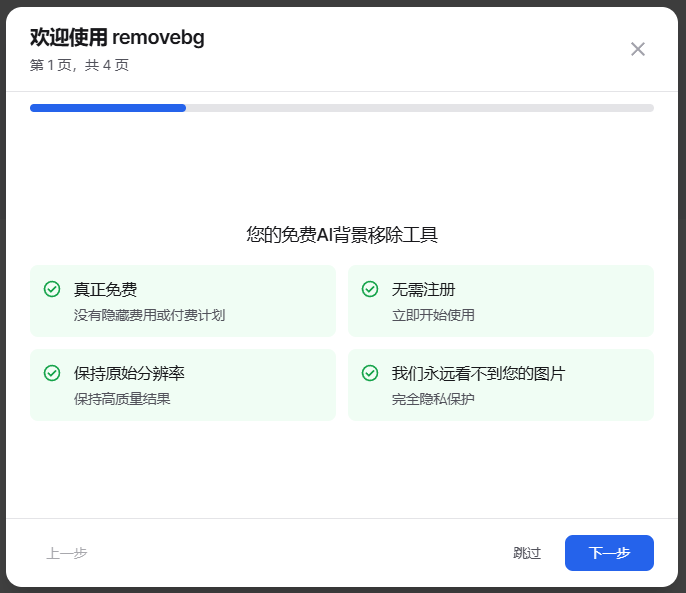This screenshot has width=686, height=593.
Task: Close the welcome dialog with the X icon
Action: (637, 49)
